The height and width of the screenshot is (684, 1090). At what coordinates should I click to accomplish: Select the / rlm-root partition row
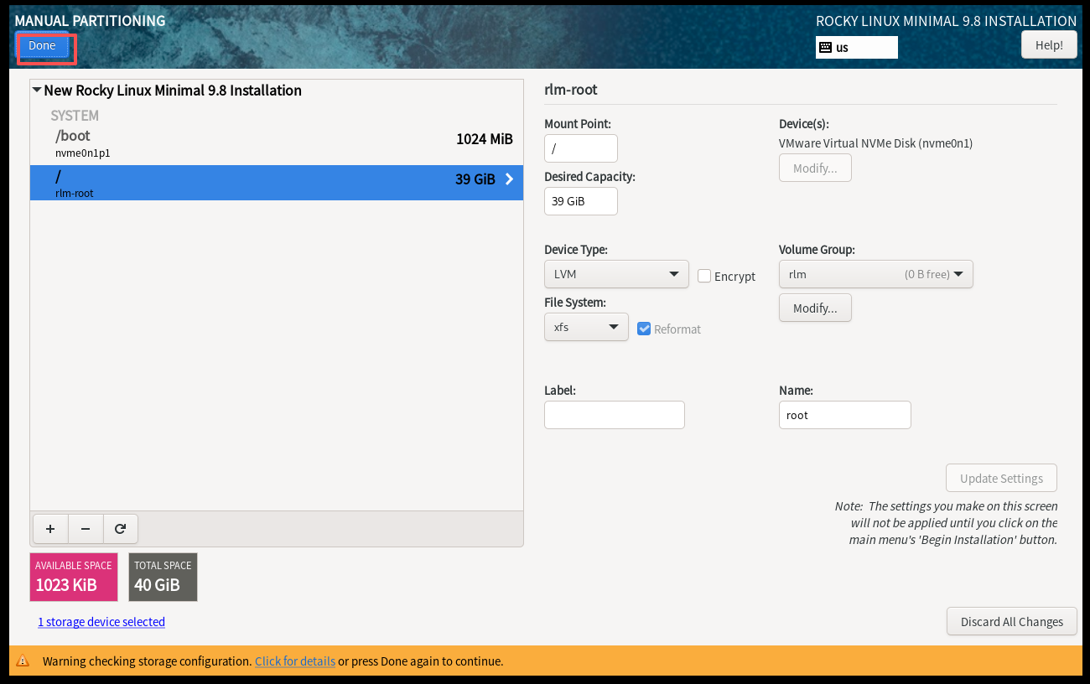(x=276, y=183)
